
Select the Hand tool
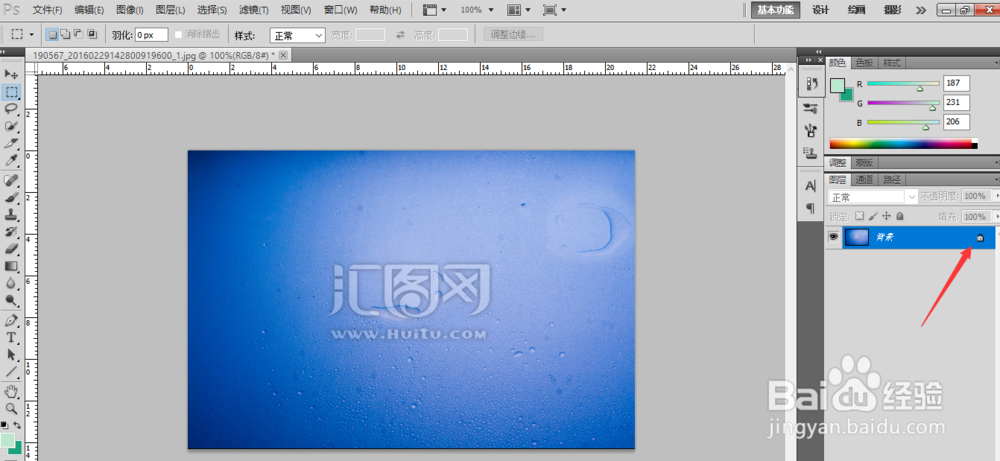coord(11,391)
